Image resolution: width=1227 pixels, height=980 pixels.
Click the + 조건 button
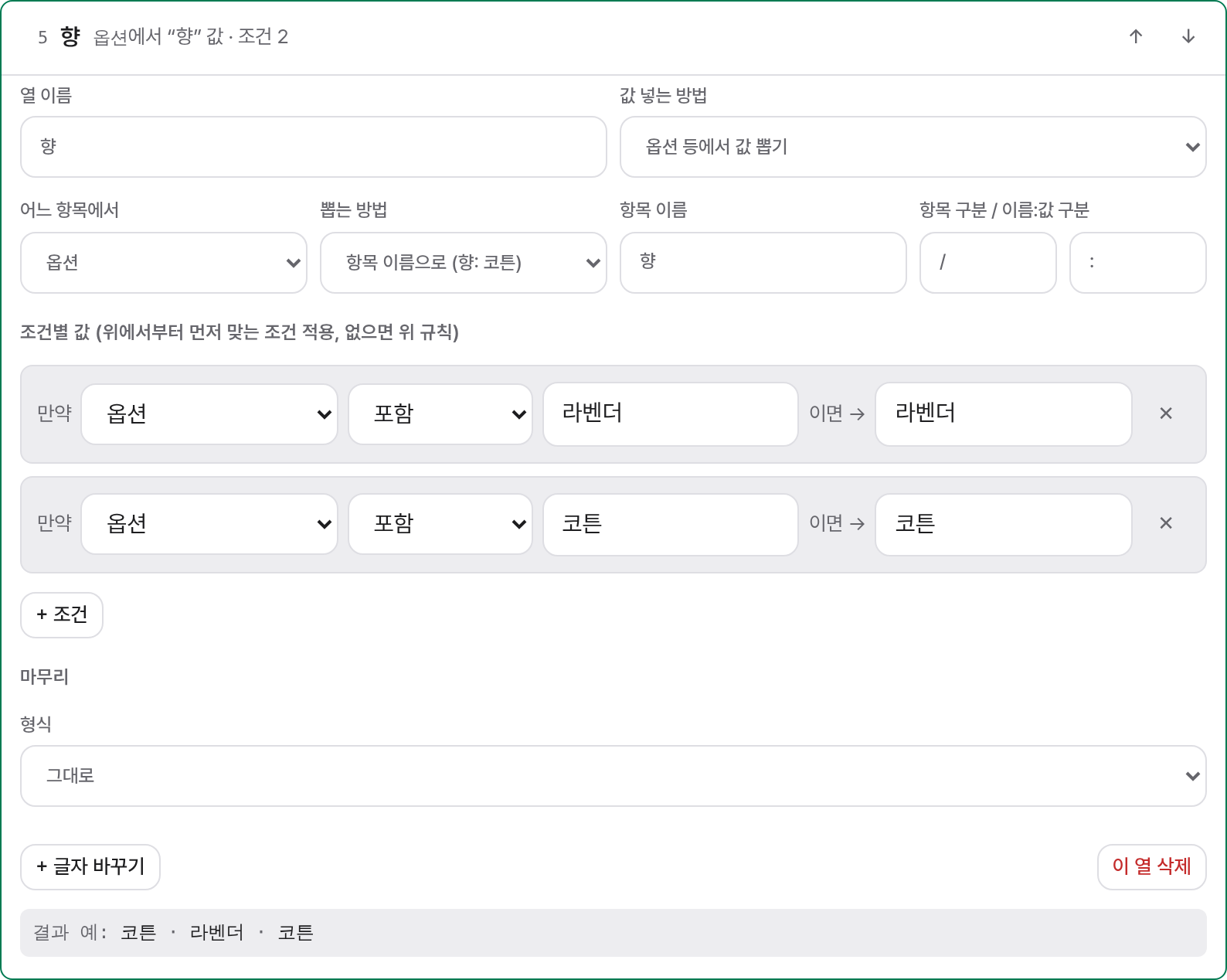(x=62, y=615)
